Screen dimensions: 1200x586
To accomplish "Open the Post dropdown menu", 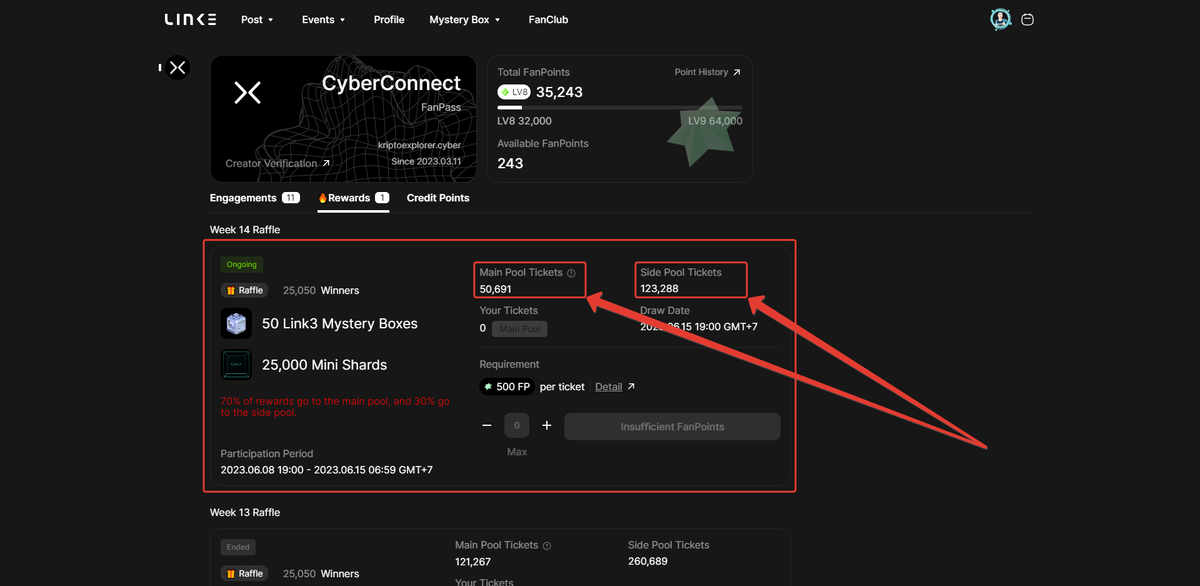I will click(257, 19).
